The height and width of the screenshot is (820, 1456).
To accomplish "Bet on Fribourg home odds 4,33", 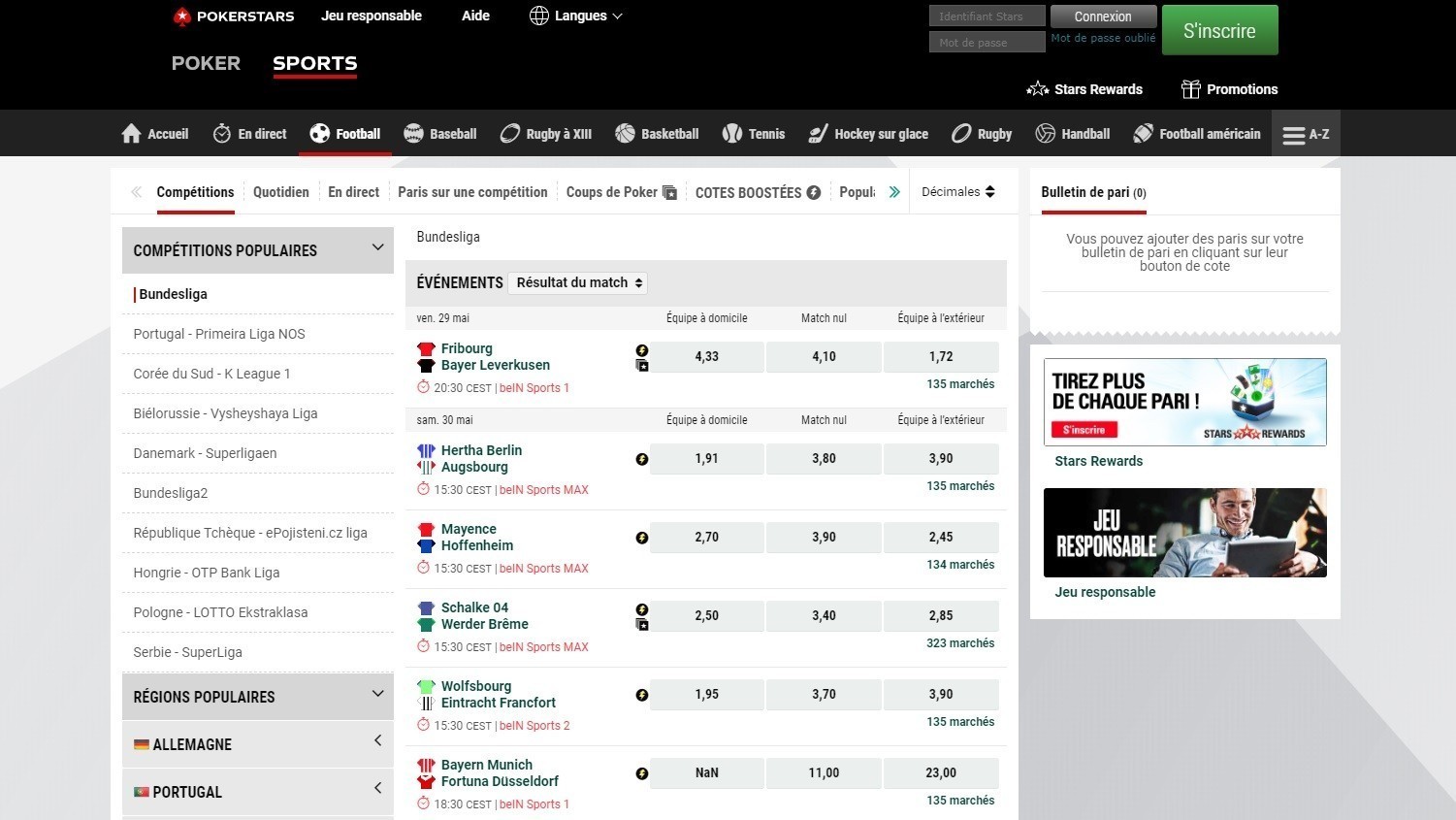I will (x=707, y=357).
